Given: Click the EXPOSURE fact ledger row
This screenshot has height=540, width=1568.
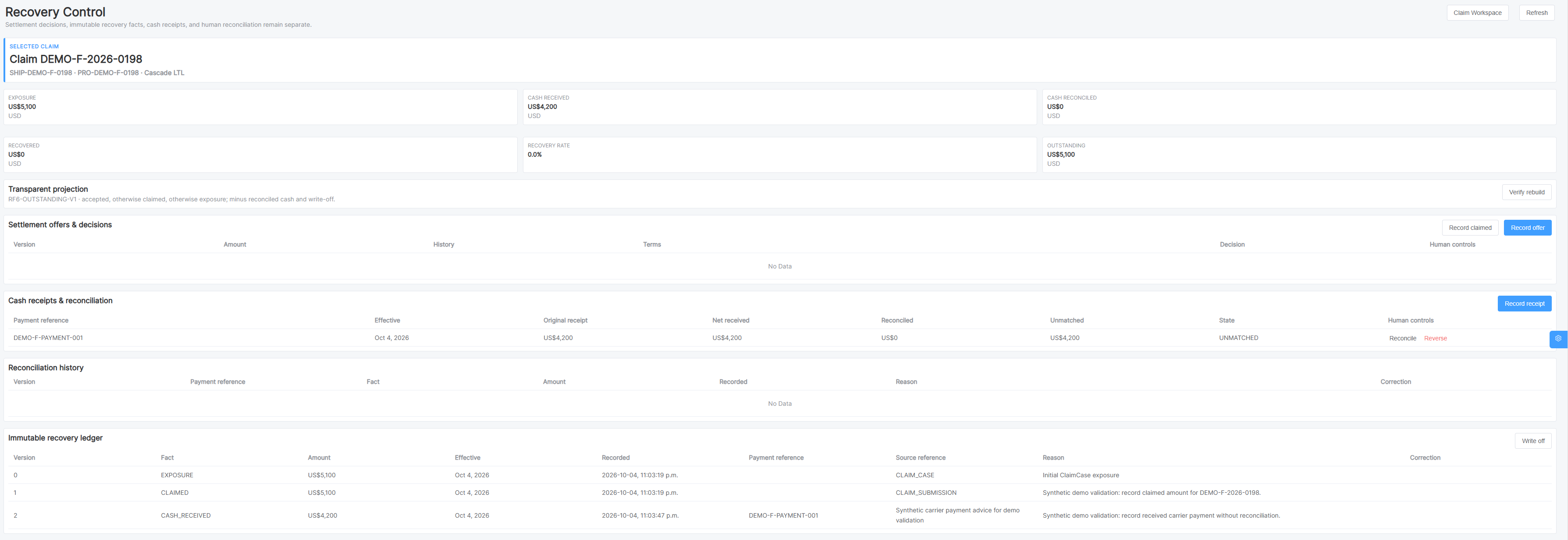Looking at the screenshot, I should [780, 476].
